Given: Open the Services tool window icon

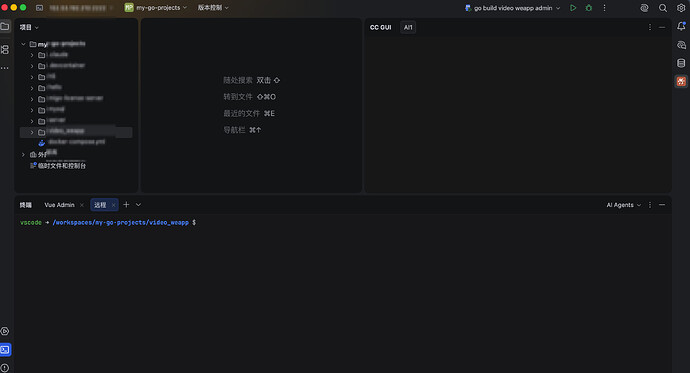Looking at the screenshot, I should point(5,331).
